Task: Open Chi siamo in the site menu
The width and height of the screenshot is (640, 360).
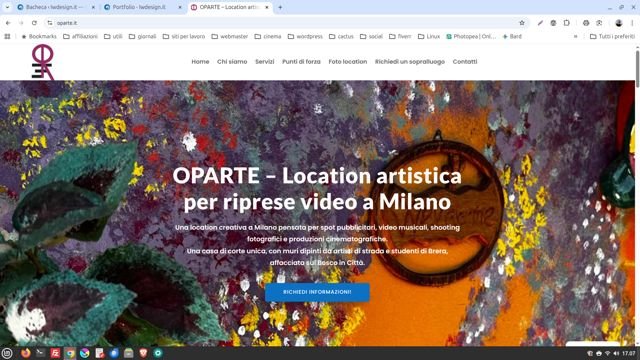Action: 232,62
